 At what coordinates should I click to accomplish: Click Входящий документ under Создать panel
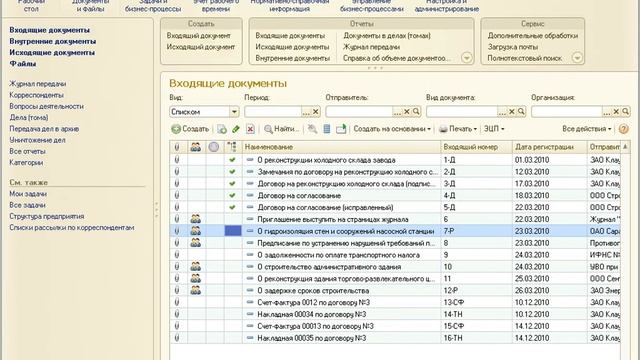click(199, 36)
